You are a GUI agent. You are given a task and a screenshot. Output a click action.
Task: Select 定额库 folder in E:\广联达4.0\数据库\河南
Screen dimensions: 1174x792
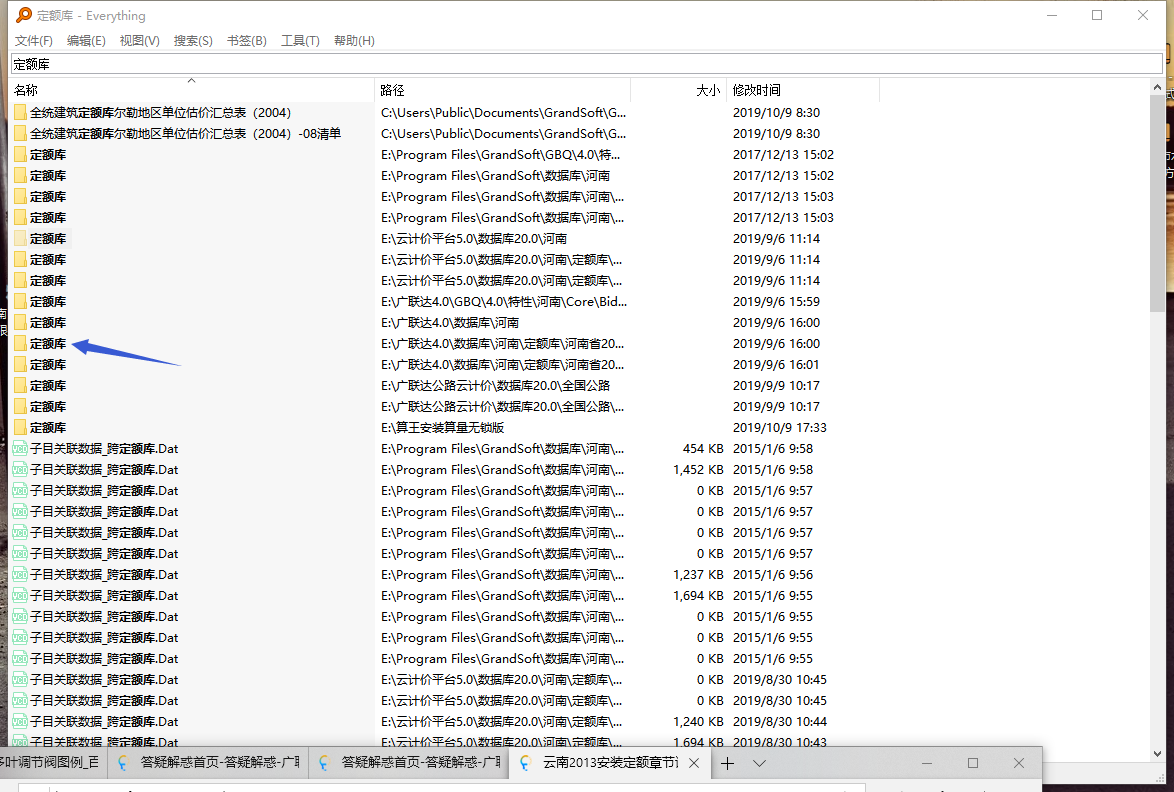pyautogui.click(x=48, y=322)
